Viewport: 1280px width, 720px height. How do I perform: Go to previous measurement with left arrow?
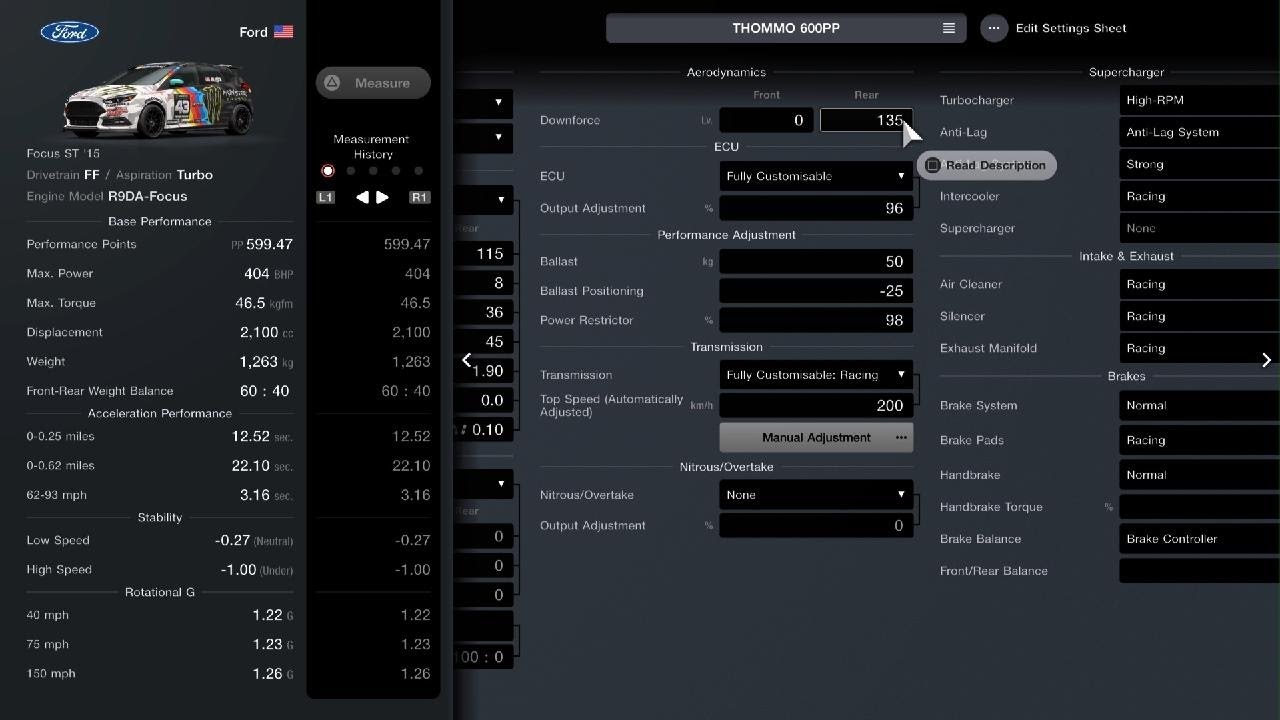point(362,197)
